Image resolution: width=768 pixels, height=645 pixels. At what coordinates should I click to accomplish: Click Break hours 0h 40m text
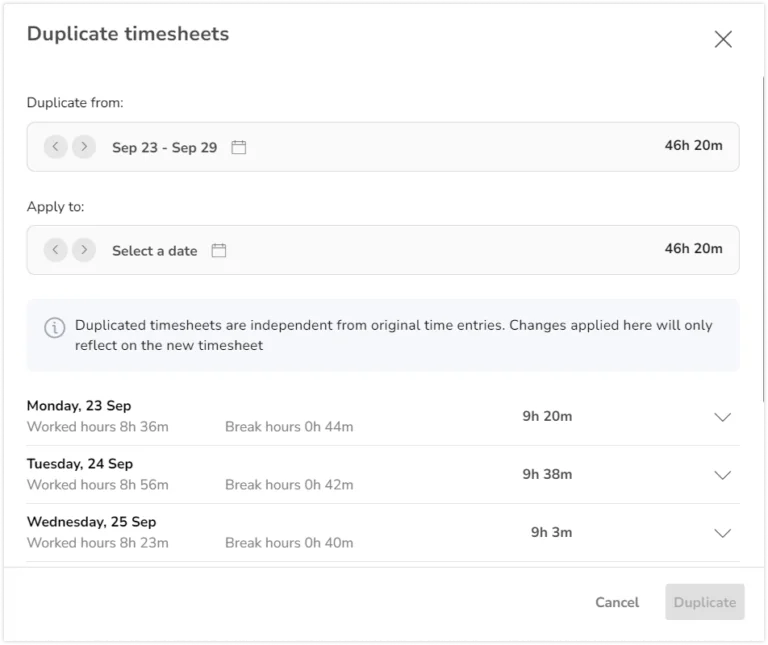[x=289, y=543]
